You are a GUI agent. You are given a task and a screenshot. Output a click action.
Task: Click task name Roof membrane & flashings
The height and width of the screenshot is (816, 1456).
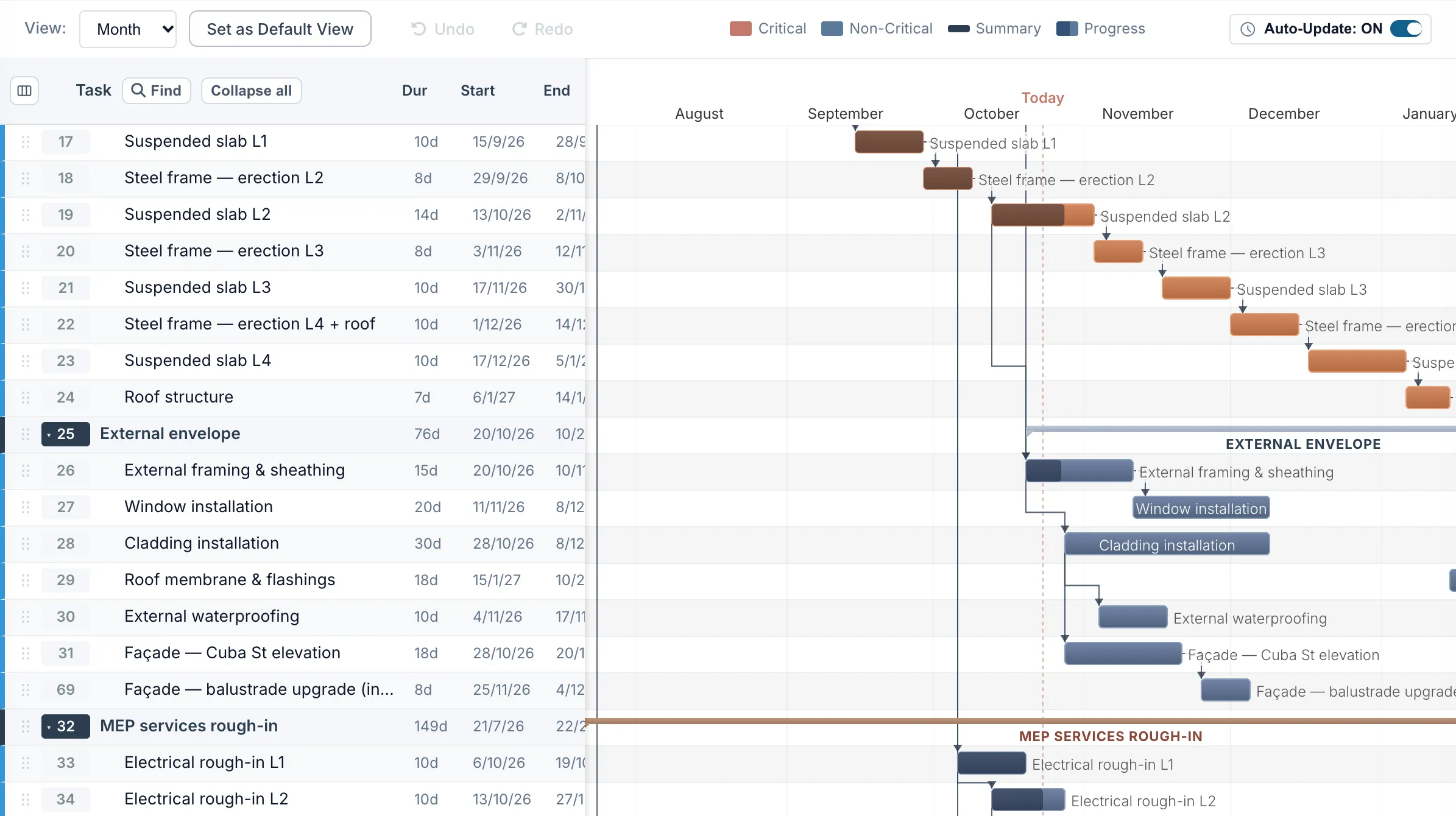point(230,580)
